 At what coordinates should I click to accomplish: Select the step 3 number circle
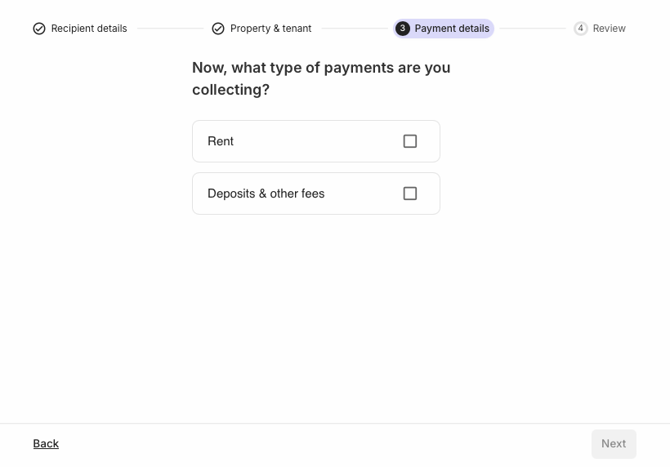pyautogui.click(x=402, y=29)
